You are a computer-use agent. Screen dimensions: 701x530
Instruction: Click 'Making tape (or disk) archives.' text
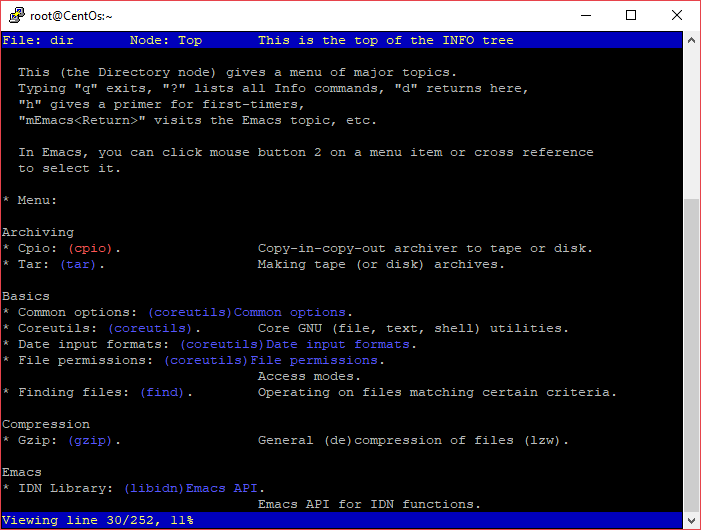click(381, 265)
